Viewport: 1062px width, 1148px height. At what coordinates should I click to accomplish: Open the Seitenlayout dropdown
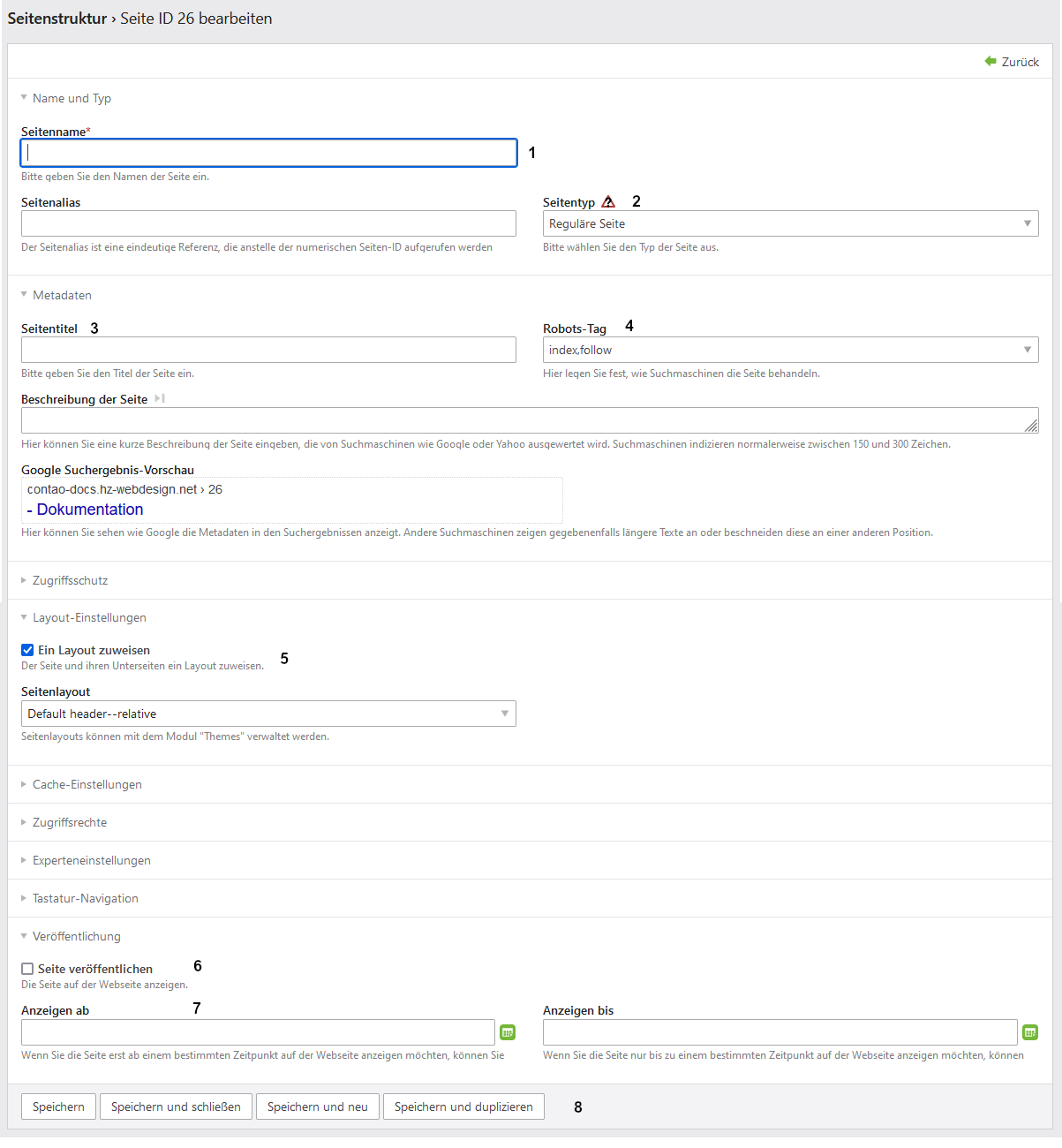268,714
